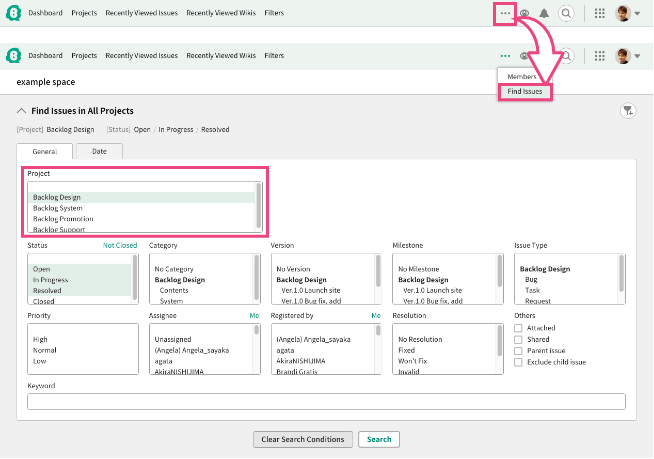The image size is (654, 459).
Task: Click the Resolution list scrollbar
Action: point(500,341)
